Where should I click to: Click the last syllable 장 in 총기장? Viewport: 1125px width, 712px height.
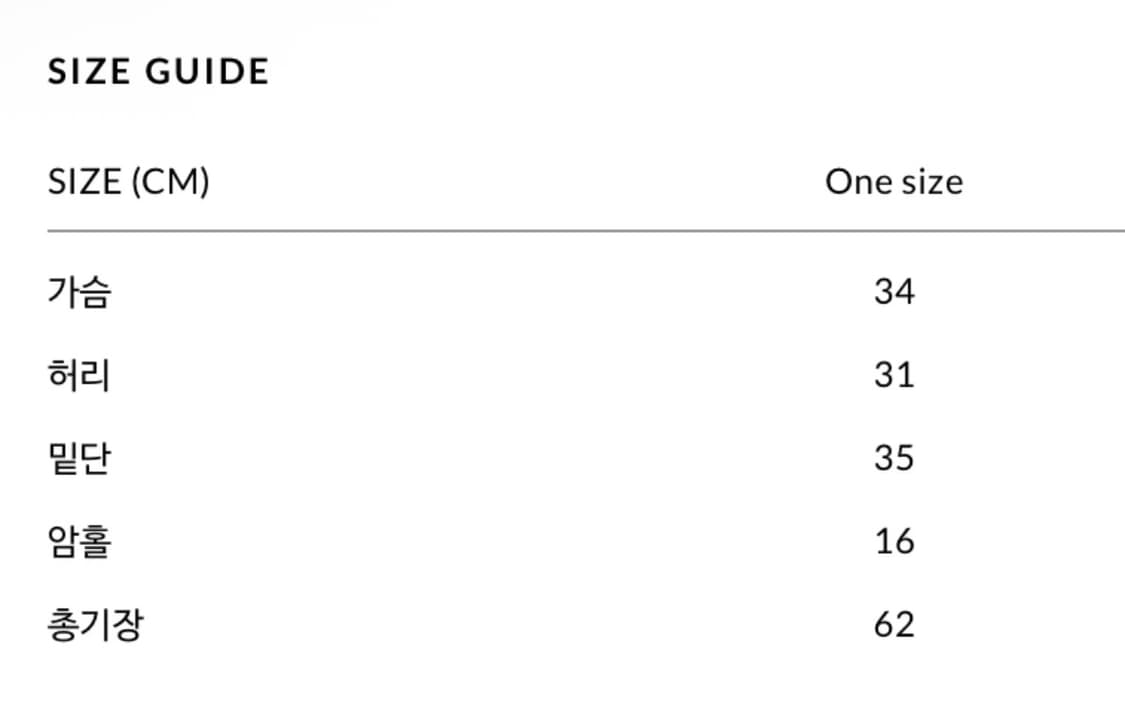pyautogui.click(x=127, y=625)
